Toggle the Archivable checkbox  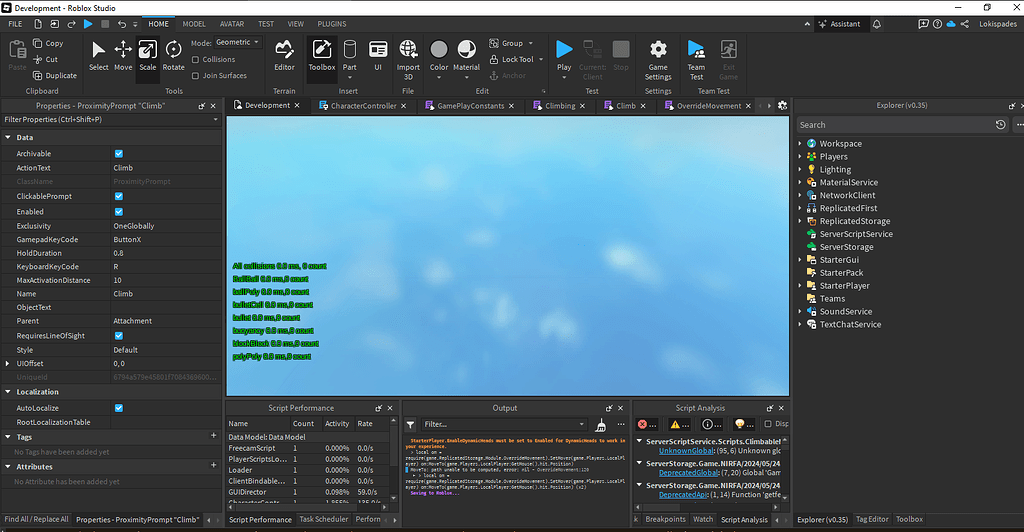[x=119, y=153]
